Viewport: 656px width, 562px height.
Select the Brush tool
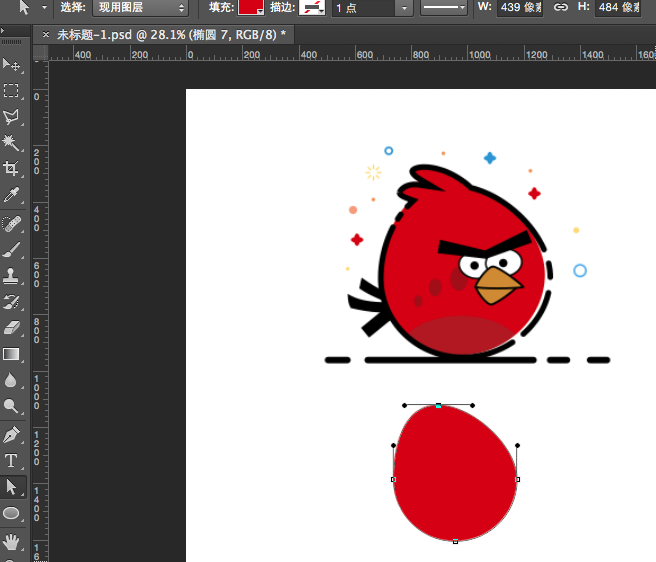11,250
